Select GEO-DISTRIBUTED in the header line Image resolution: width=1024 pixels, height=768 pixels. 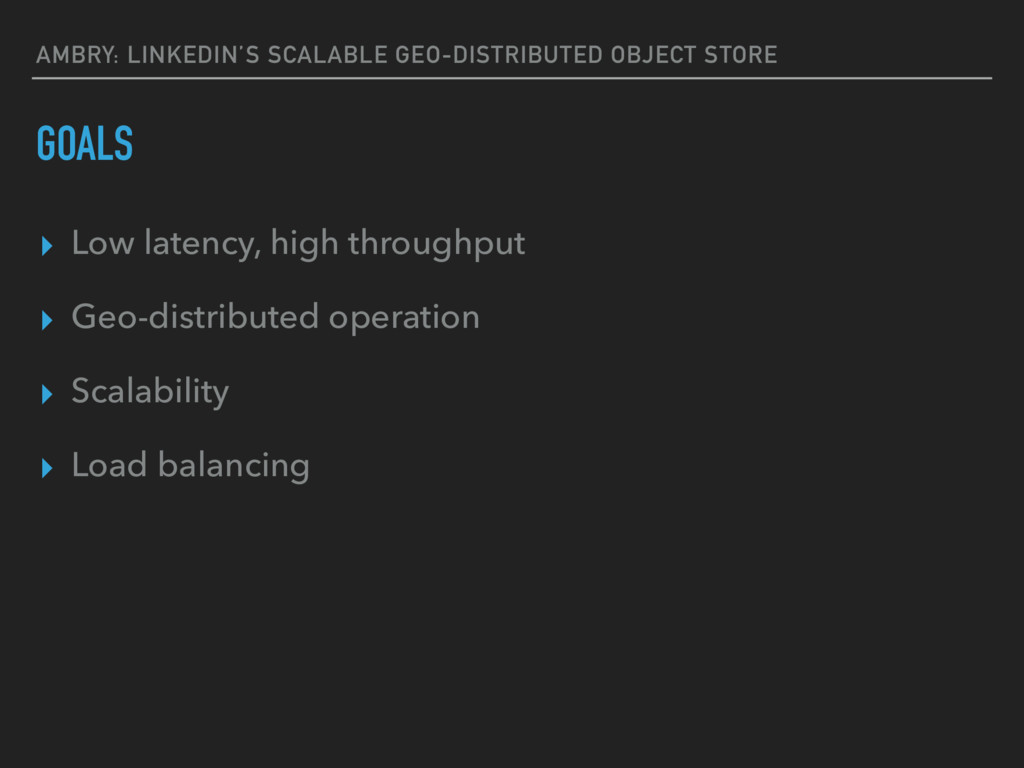[x=499, y=55]
